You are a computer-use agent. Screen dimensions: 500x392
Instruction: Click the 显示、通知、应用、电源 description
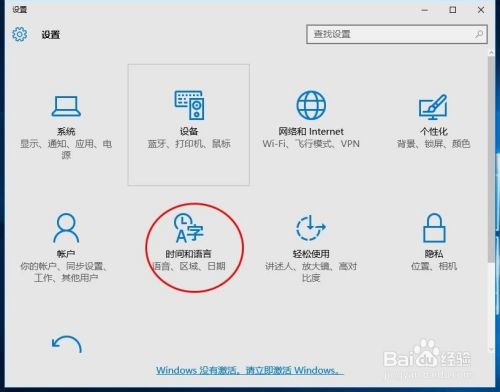66,149
